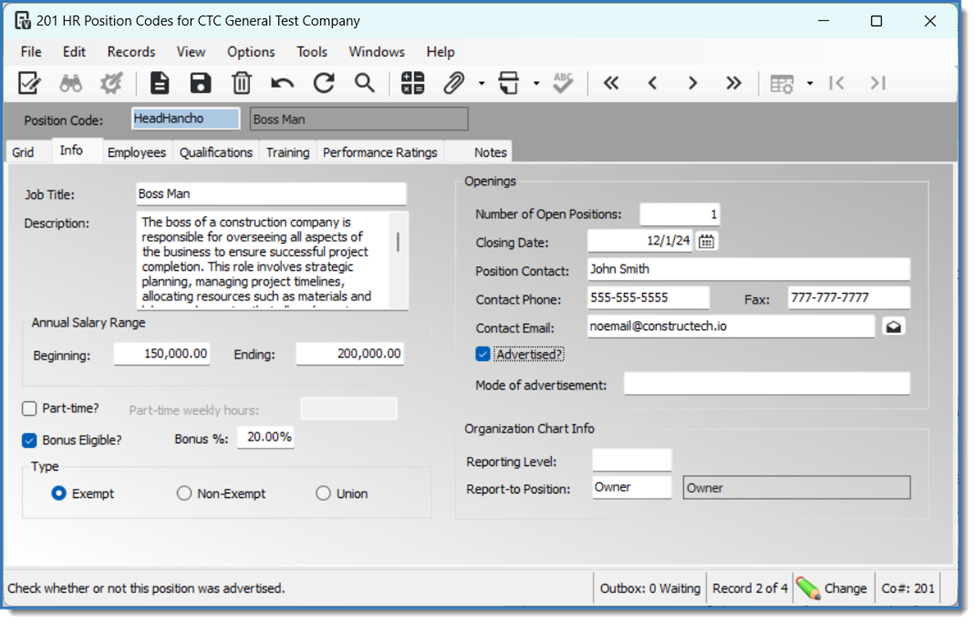Jump to first record double arrow
Screen dimensions: 975x623
pos(611,83)
